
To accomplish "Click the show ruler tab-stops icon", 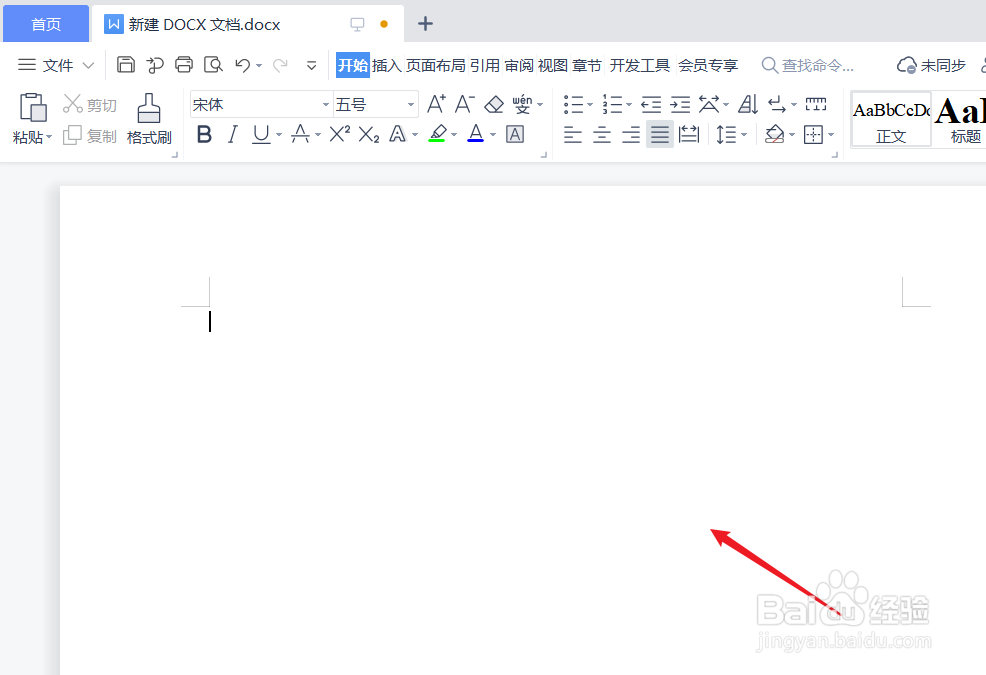I will coord(816,104).
